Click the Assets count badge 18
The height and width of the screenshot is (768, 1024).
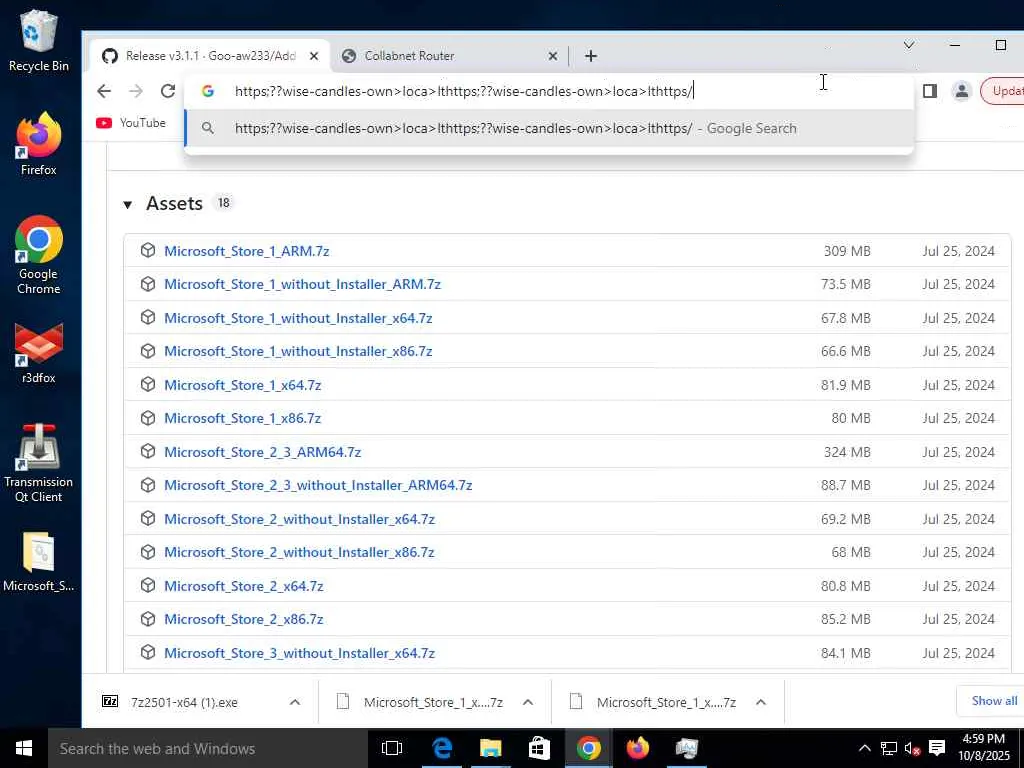[223, 203]
